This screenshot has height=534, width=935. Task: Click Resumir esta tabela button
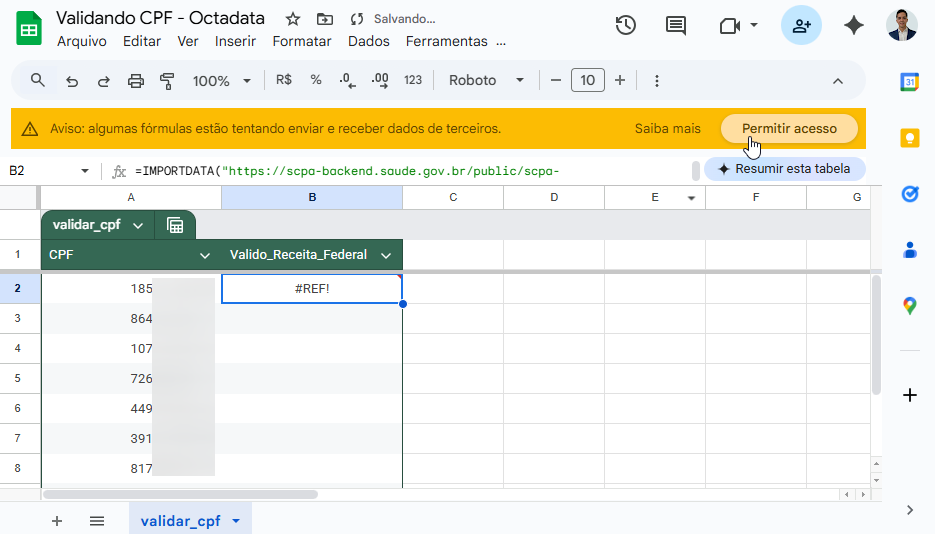pyautogui.click(x=785, y=169)
